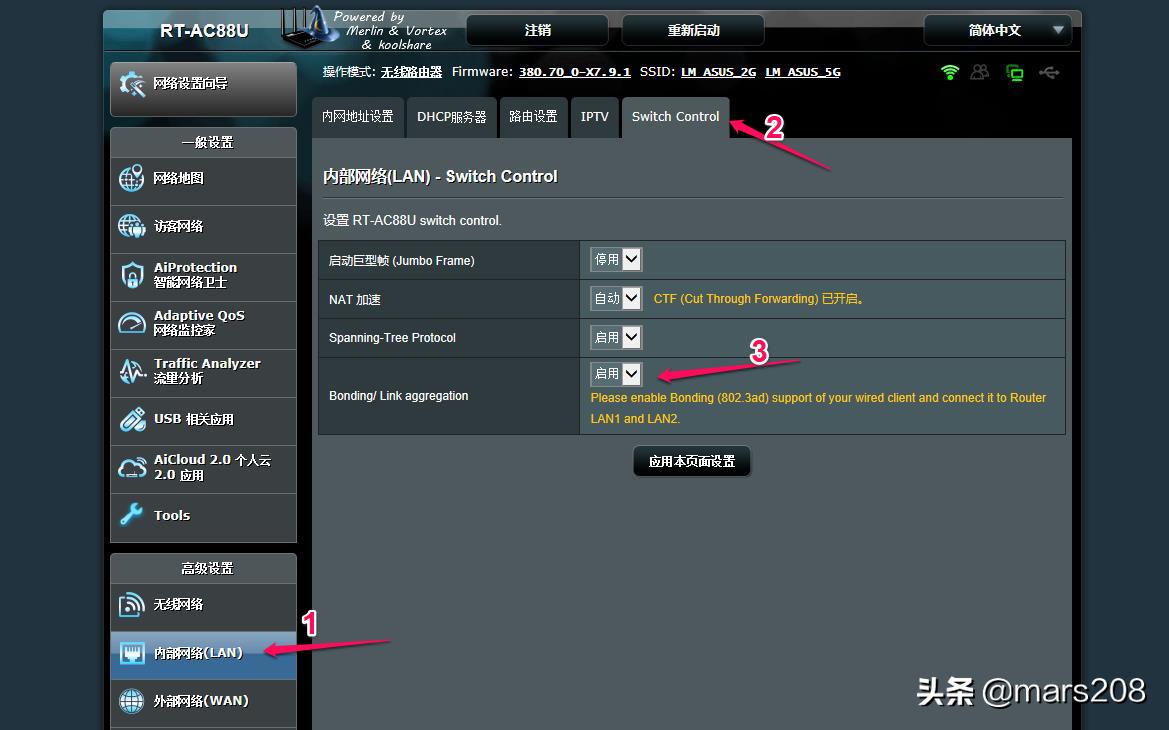Click the AiProtection shield icon

[132, 275]
